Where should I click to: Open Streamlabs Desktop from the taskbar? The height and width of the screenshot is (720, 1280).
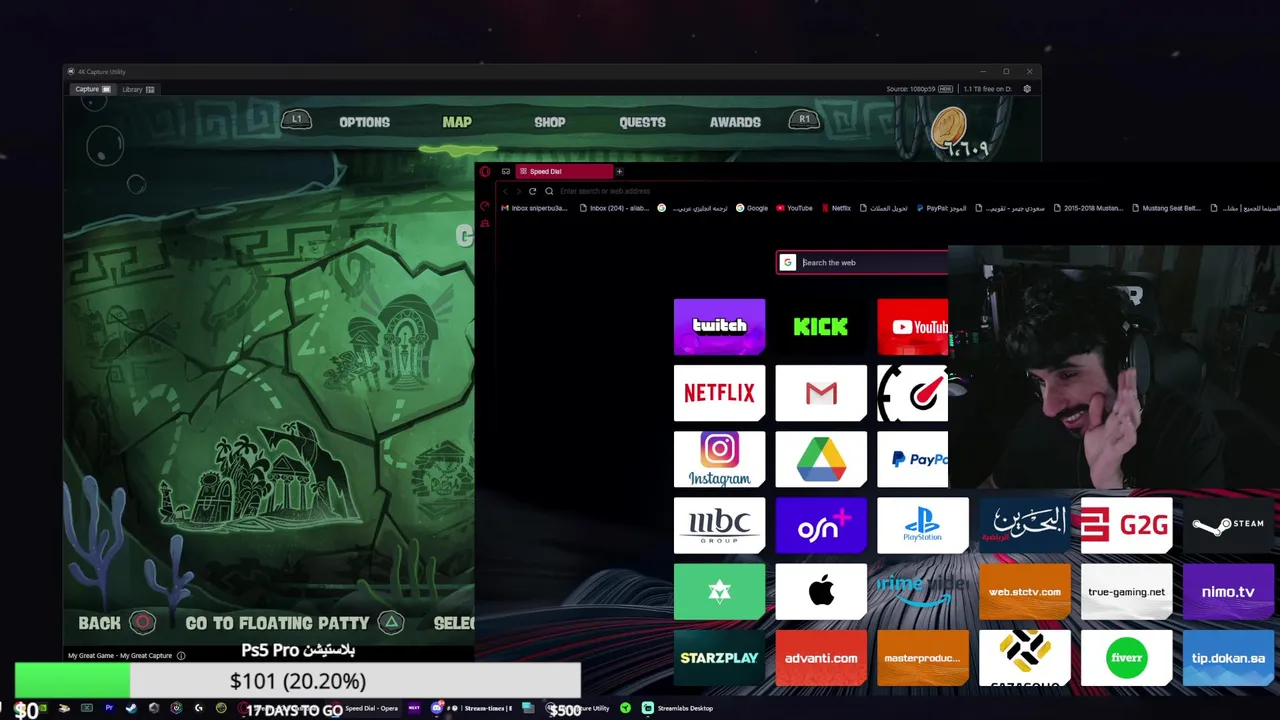pos(678,708)
